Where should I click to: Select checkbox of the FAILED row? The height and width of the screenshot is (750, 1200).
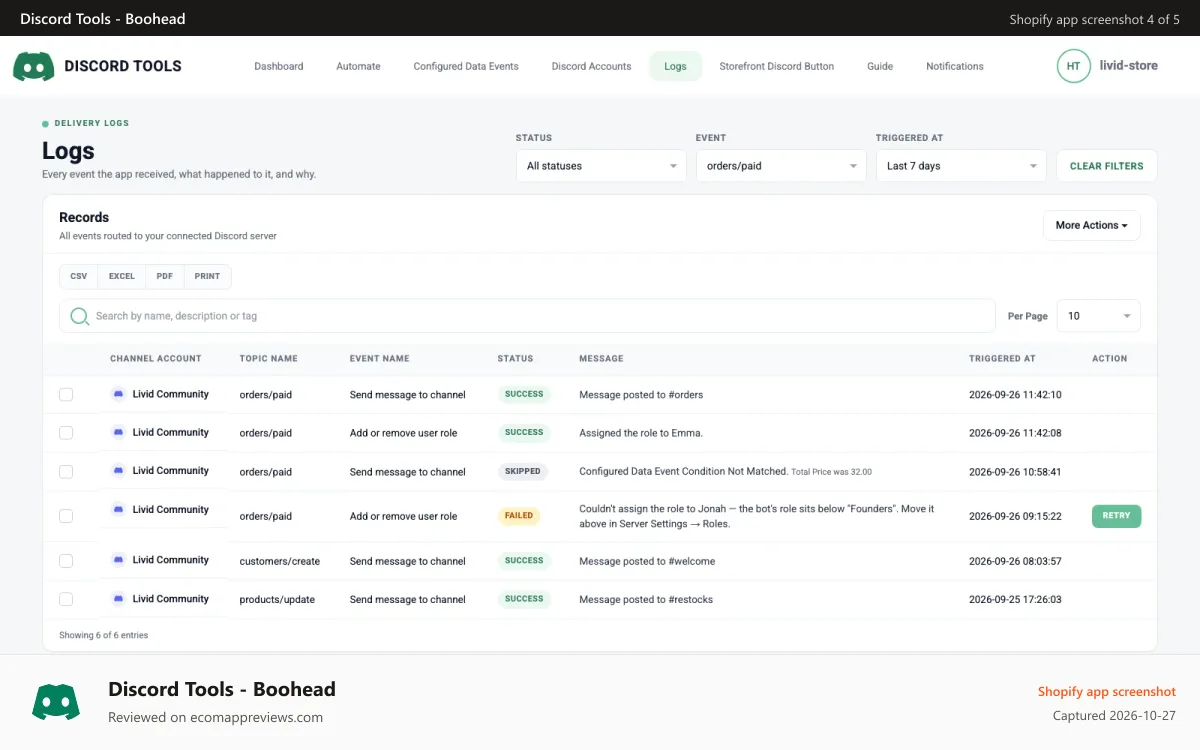click(x=66, y=516)
